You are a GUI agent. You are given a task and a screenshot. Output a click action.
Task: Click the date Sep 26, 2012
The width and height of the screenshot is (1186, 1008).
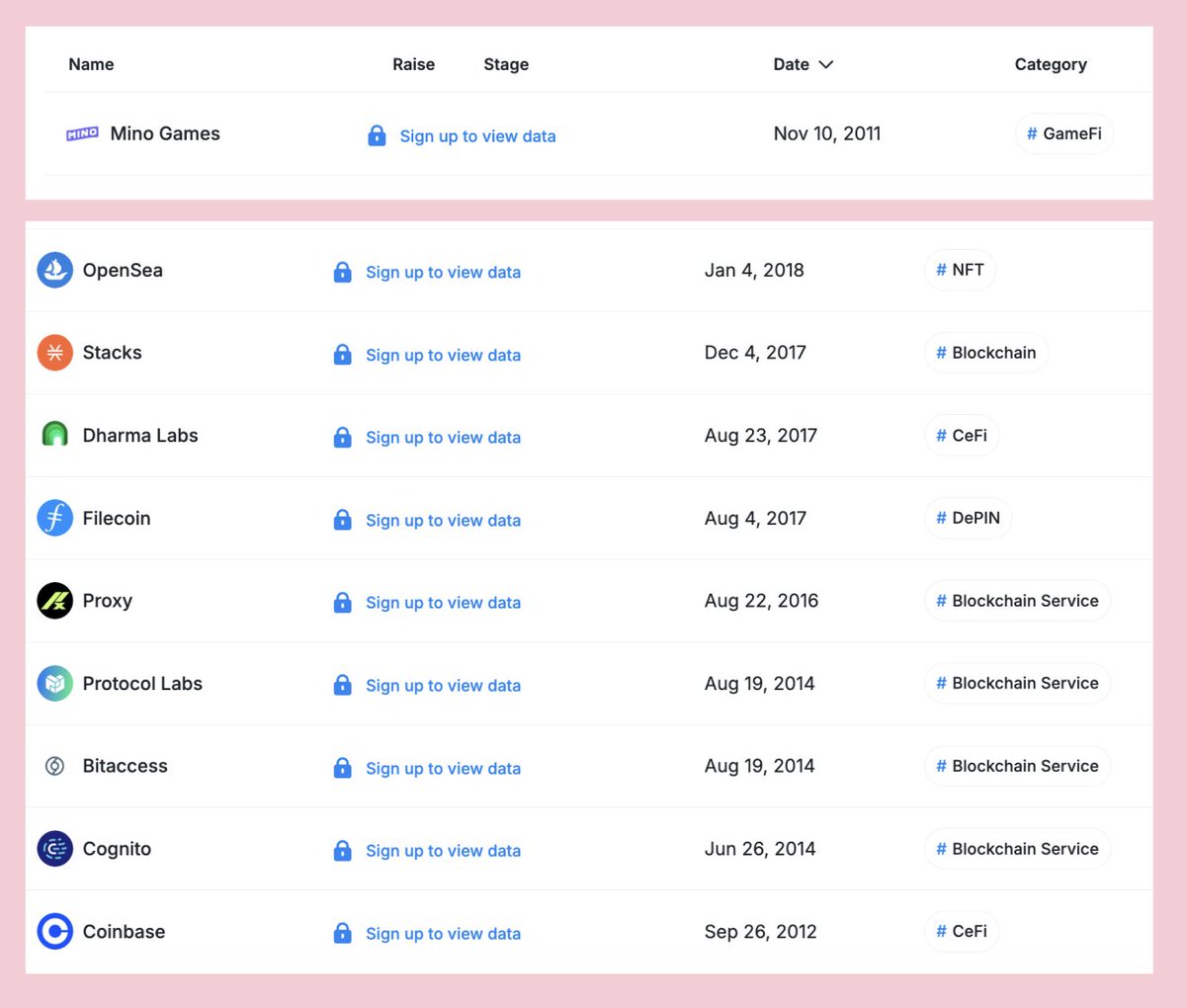coord(760,932)
